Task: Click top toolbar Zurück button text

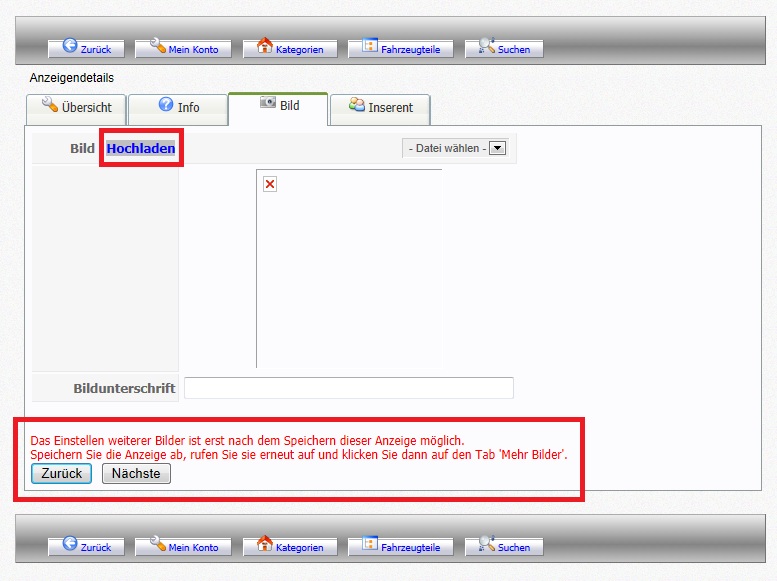Action: click(x=96, y=50)
